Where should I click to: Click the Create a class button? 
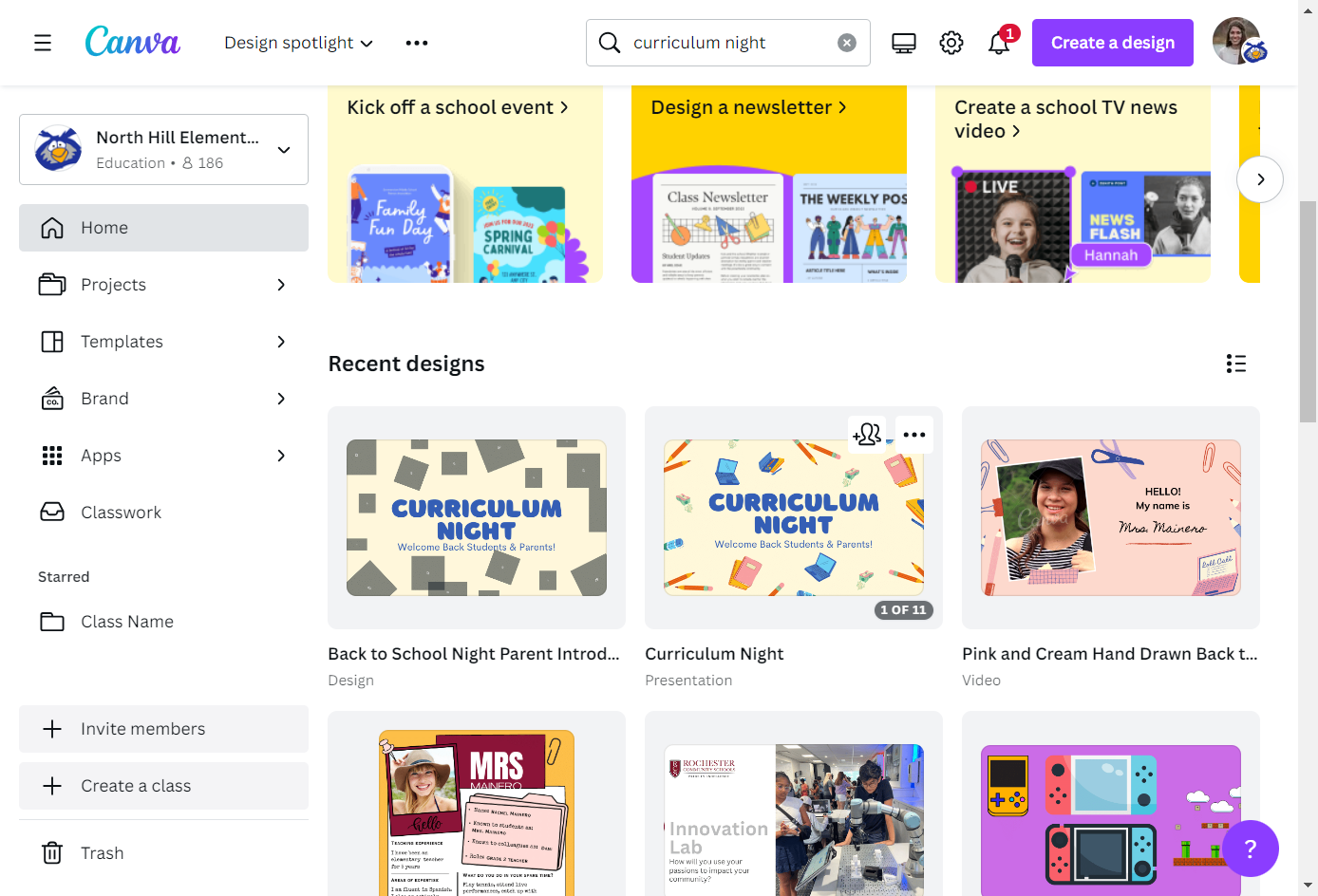pos(163,786)
